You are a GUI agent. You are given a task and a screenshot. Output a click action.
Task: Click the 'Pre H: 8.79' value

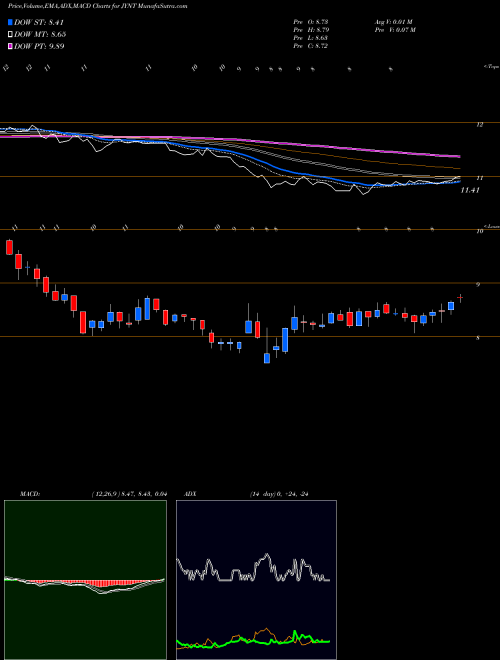click(x=311, y=30)
